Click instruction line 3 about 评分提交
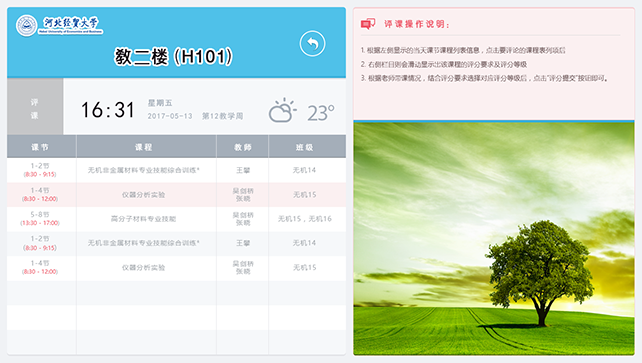 484,78
